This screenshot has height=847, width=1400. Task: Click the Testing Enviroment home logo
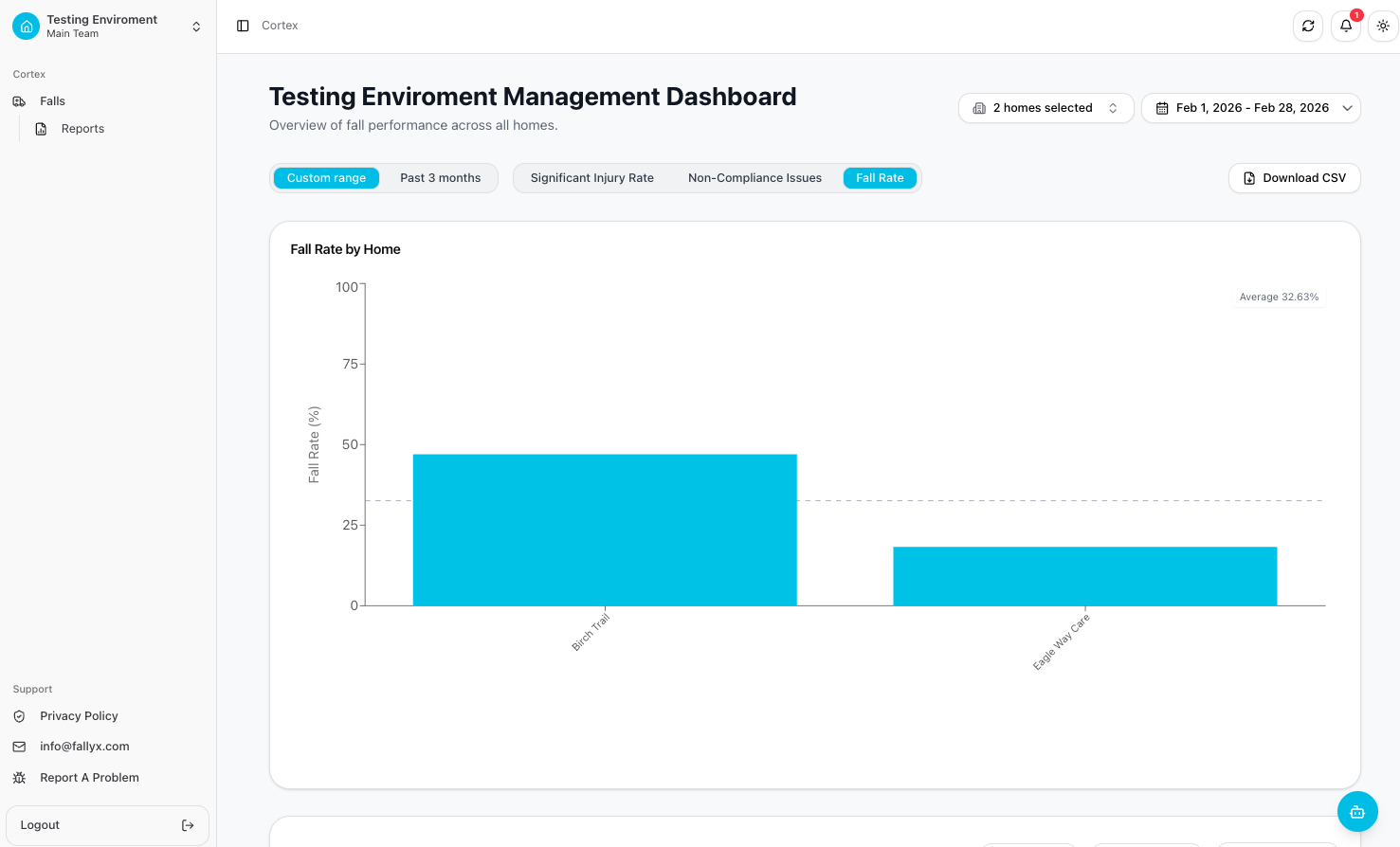tap(27, 27)
